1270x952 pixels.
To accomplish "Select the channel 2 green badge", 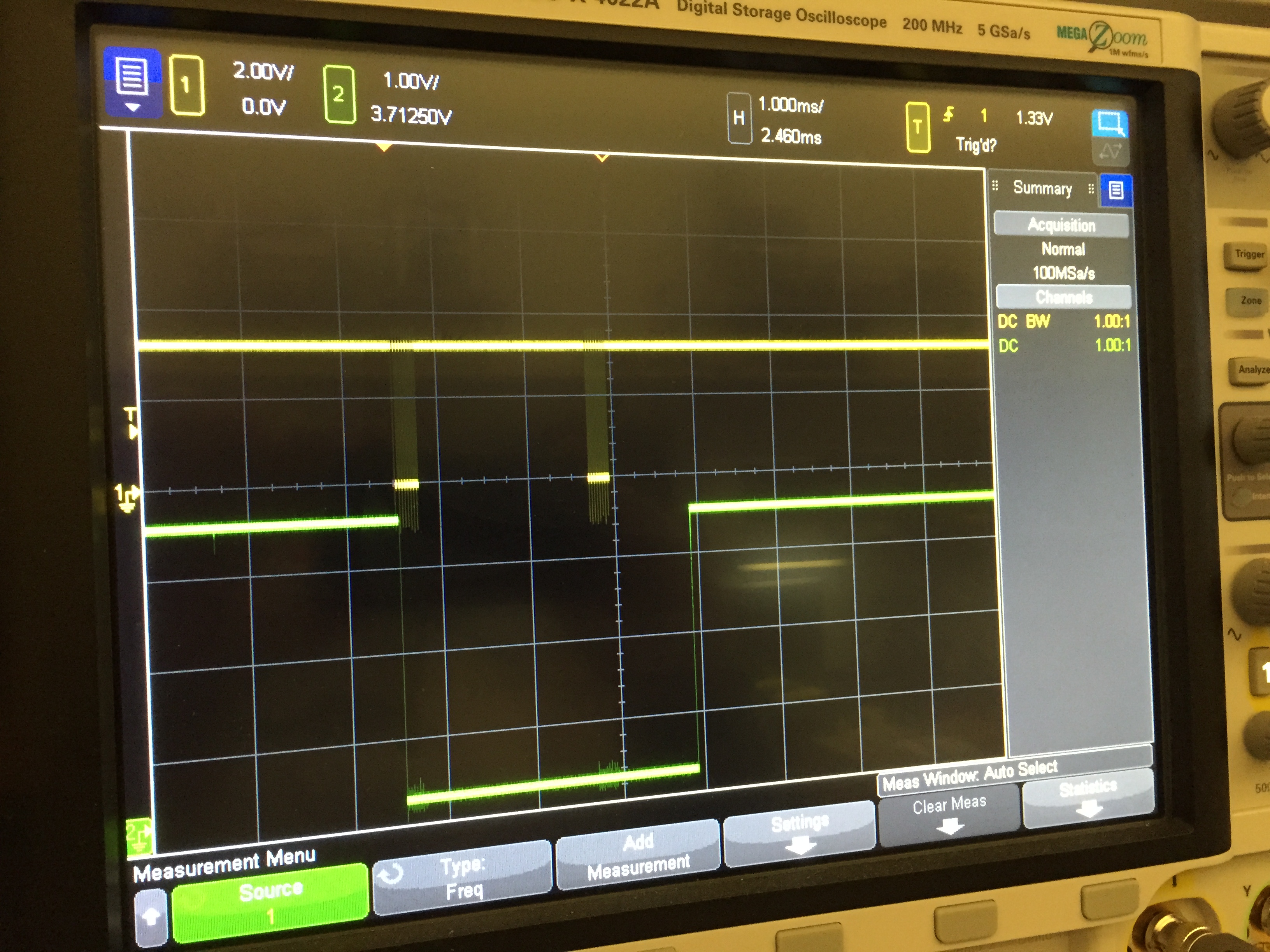I will 339,94.
